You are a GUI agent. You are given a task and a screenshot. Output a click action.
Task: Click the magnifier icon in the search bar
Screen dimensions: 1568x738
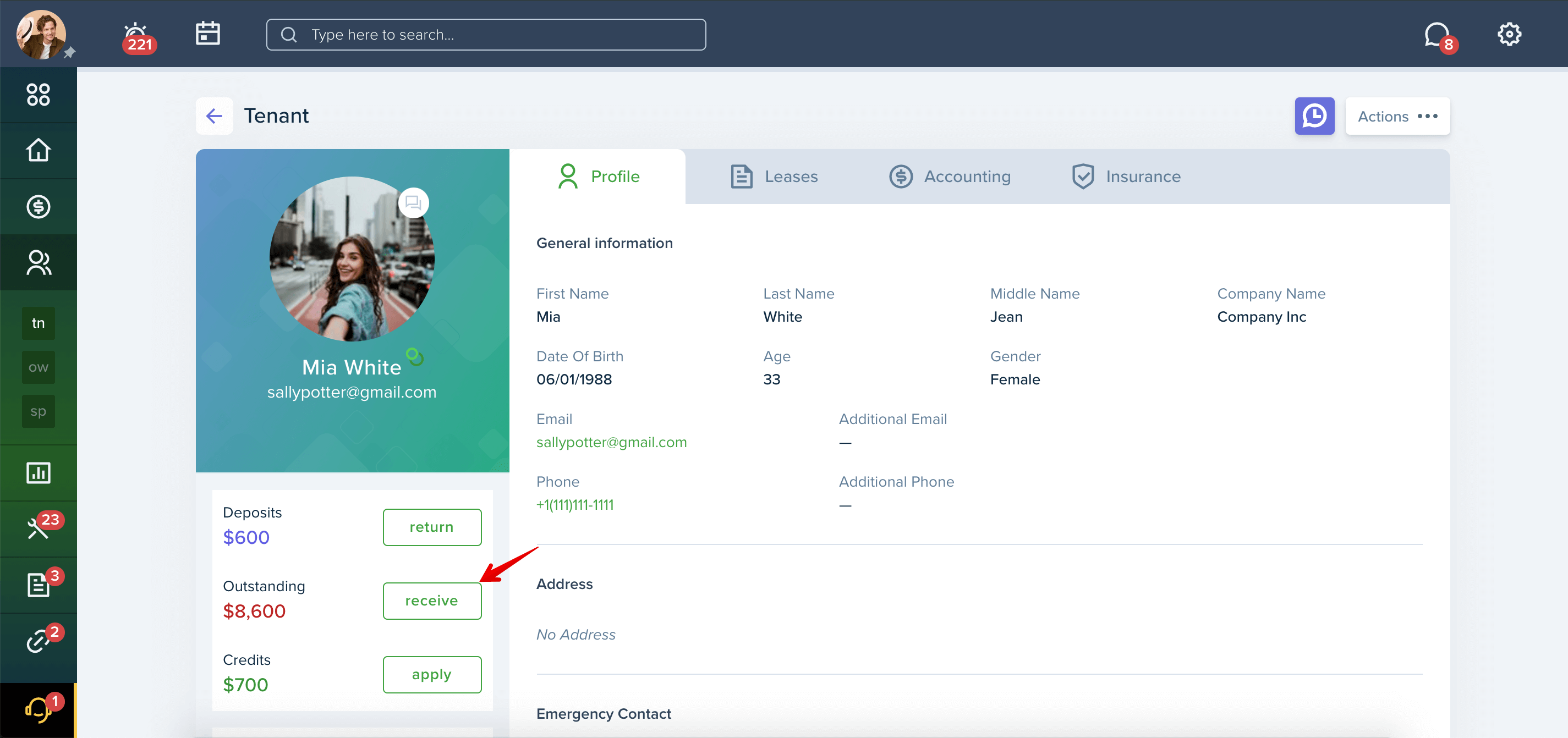click(289, 35)
